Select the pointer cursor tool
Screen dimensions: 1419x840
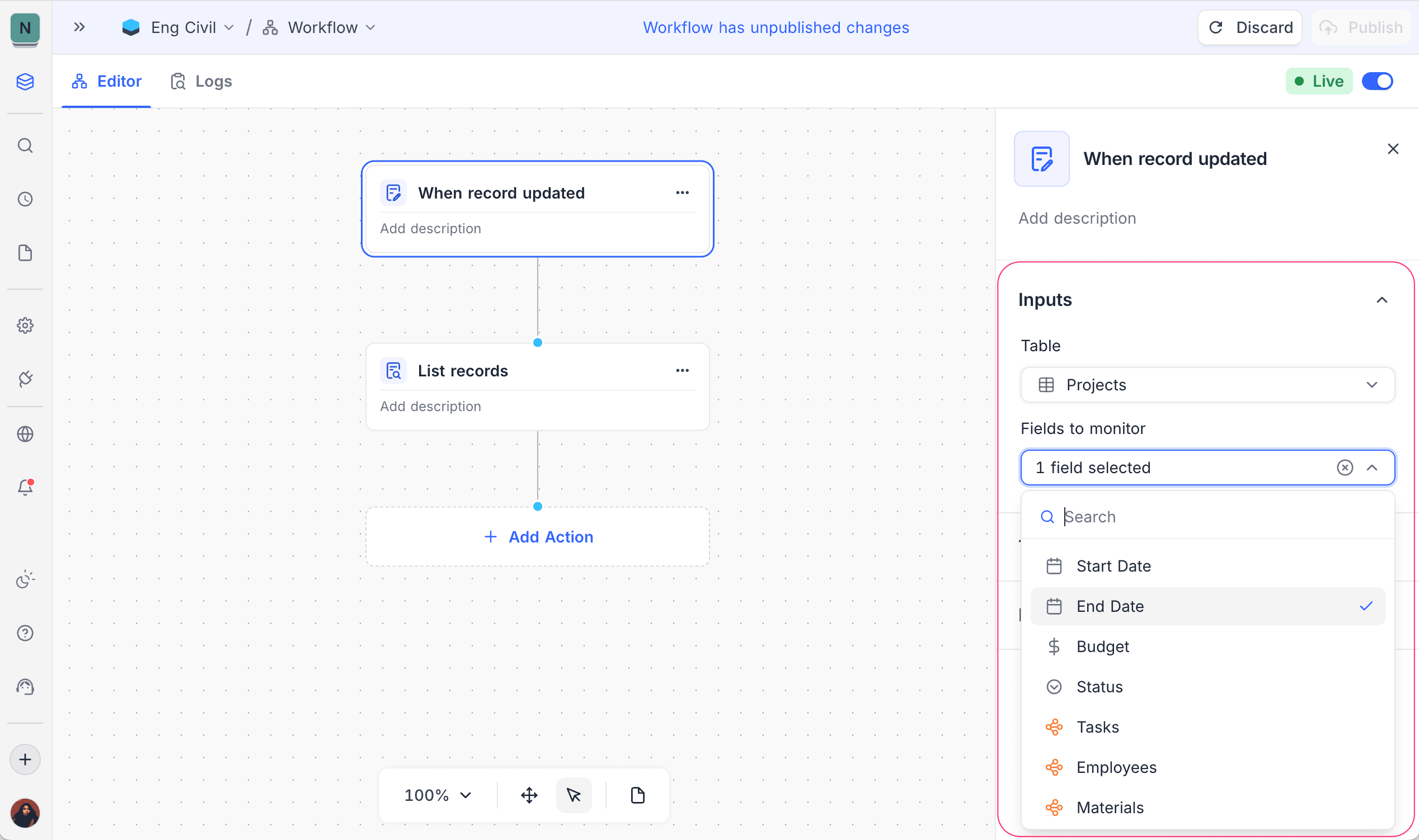pos(574,795)
